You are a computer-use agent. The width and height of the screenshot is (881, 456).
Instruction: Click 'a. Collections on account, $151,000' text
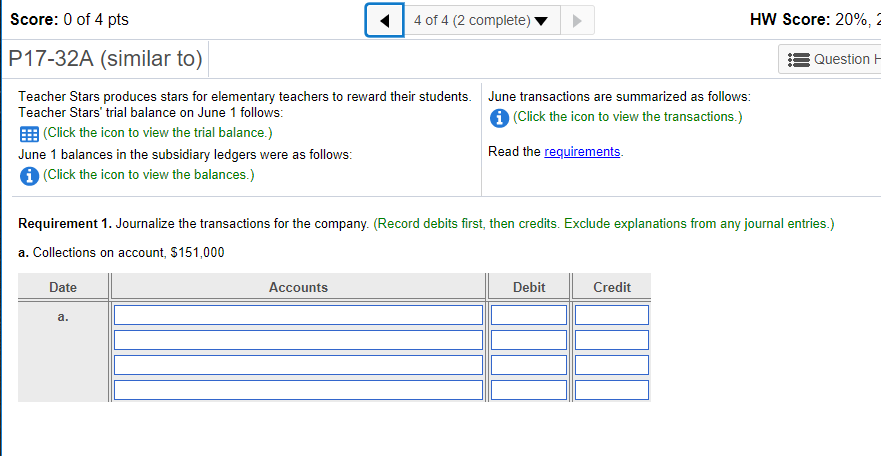click(121, 253)
